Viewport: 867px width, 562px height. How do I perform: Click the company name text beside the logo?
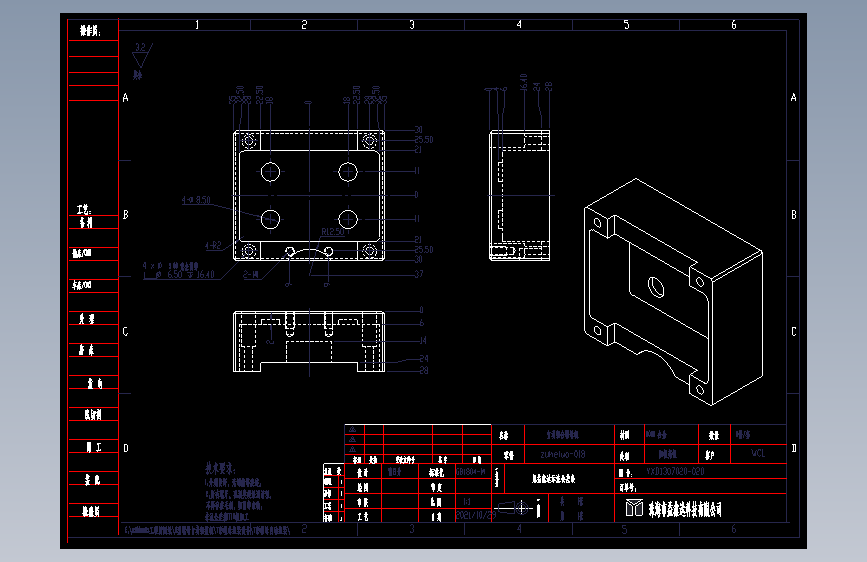click(685, 509)
